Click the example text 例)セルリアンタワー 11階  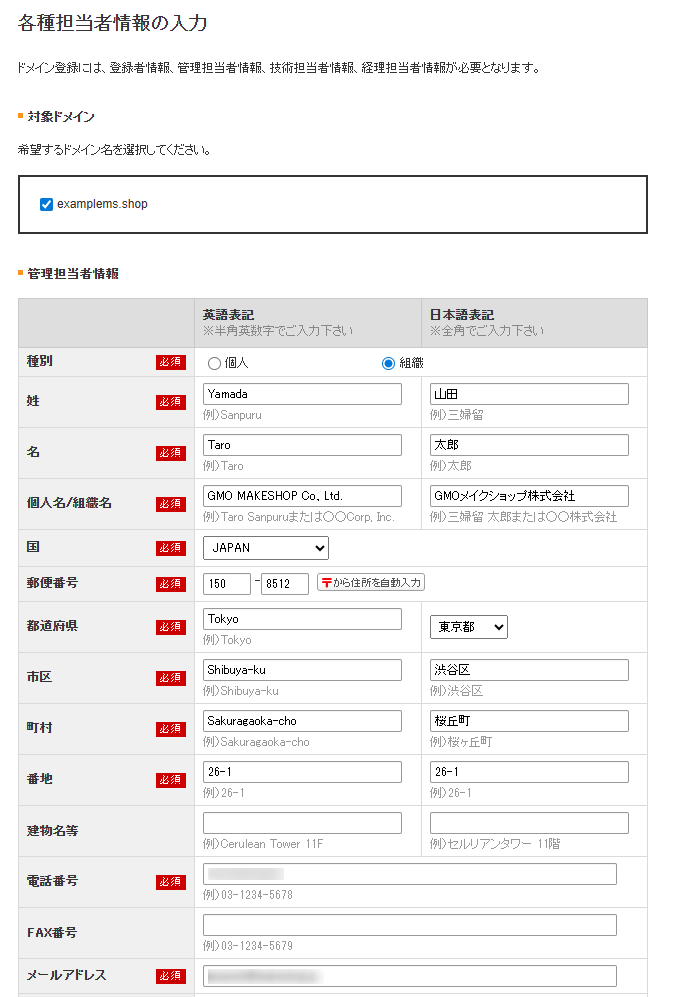[x=495, y=844]
